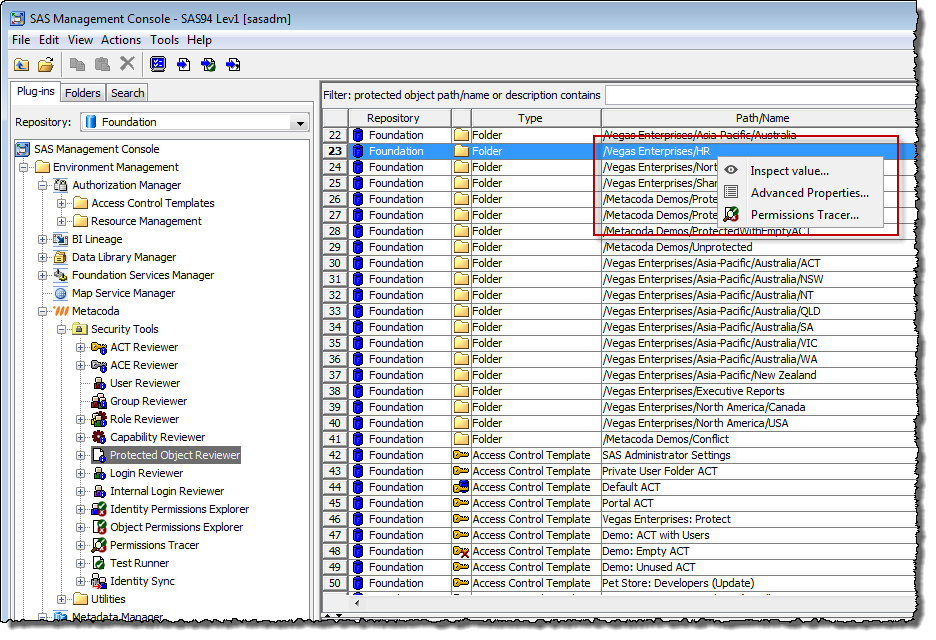Click the Identity Permissions Explorer icon

click(99, 509)
